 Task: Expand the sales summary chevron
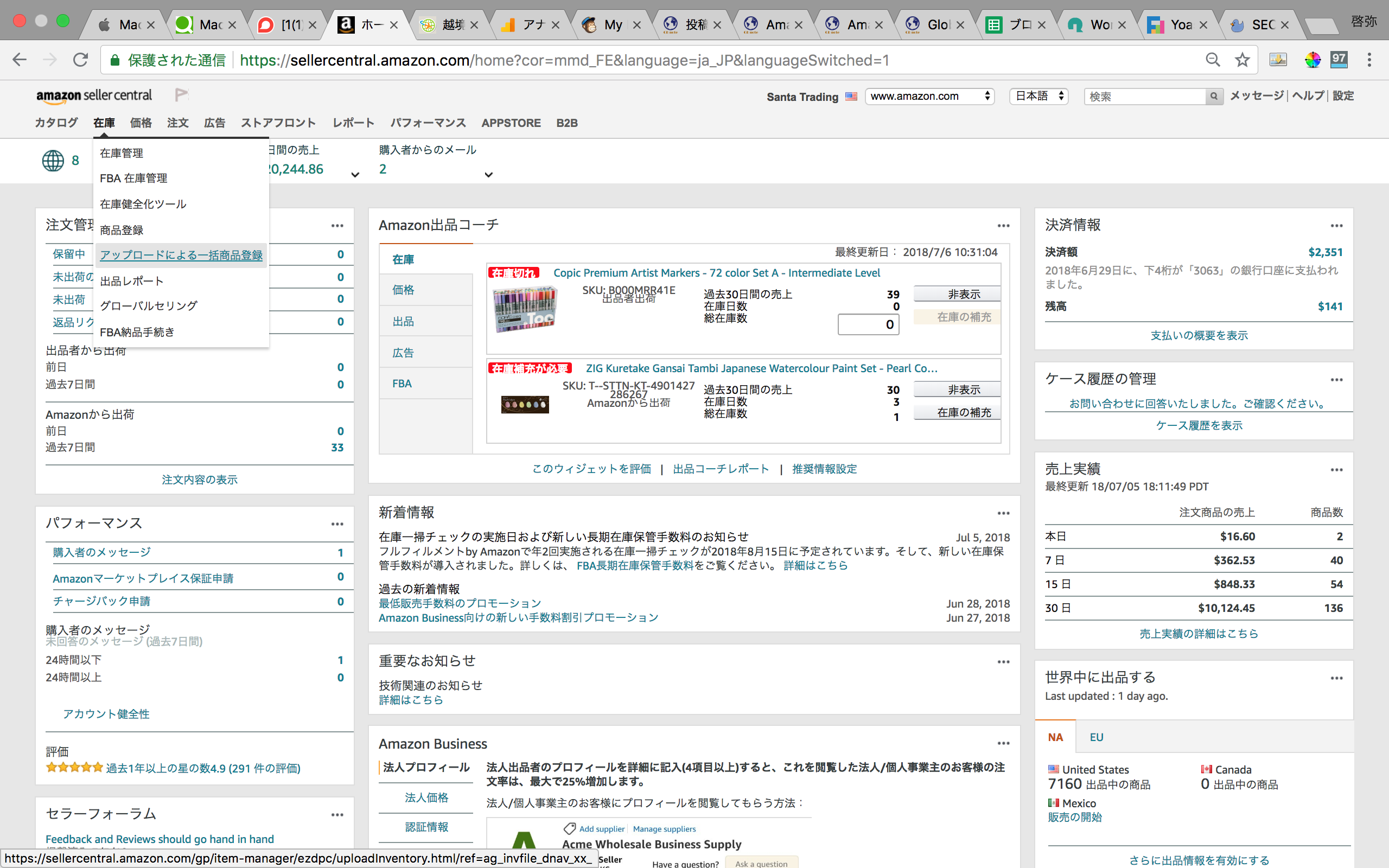pos(355,175)
